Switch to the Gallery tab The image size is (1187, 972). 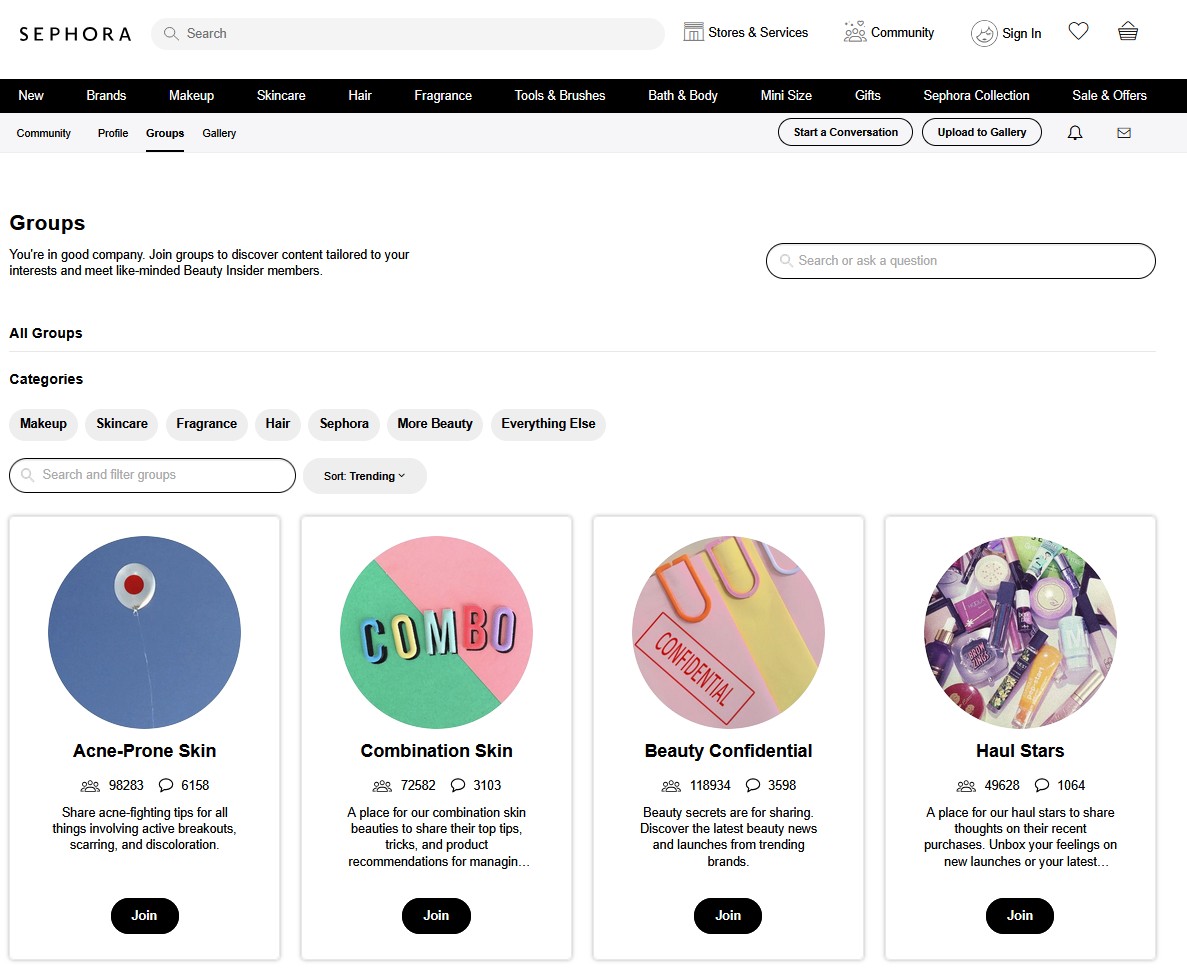pos(219,133)
